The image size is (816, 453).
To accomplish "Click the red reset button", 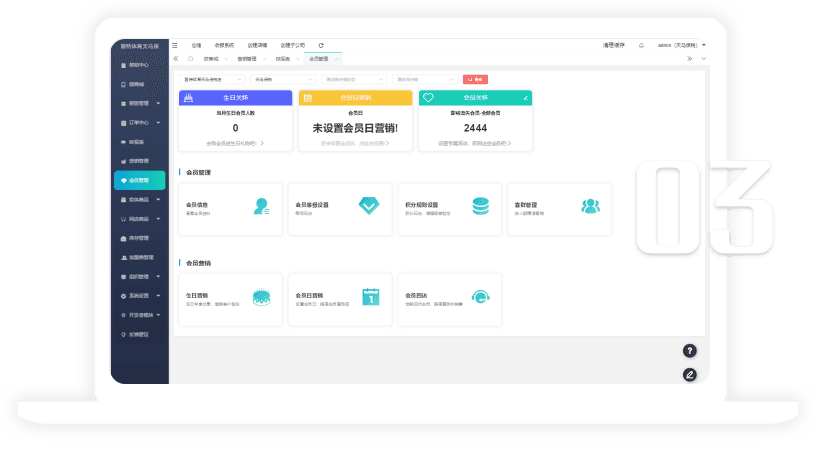I will coord(476,78).
